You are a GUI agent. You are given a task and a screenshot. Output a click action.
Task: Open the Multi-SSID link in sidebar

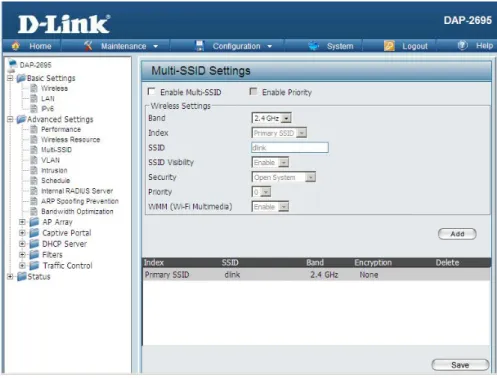click(x=56, y=150)
